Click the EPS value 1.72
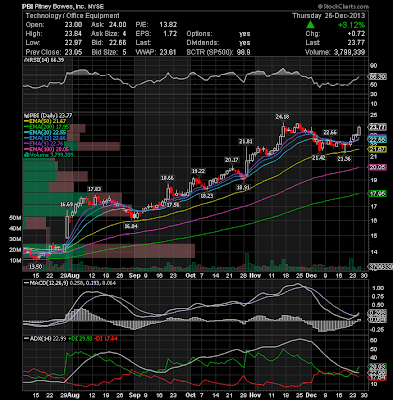The height and width of the screenshot is (400, 393). (170, 34)
